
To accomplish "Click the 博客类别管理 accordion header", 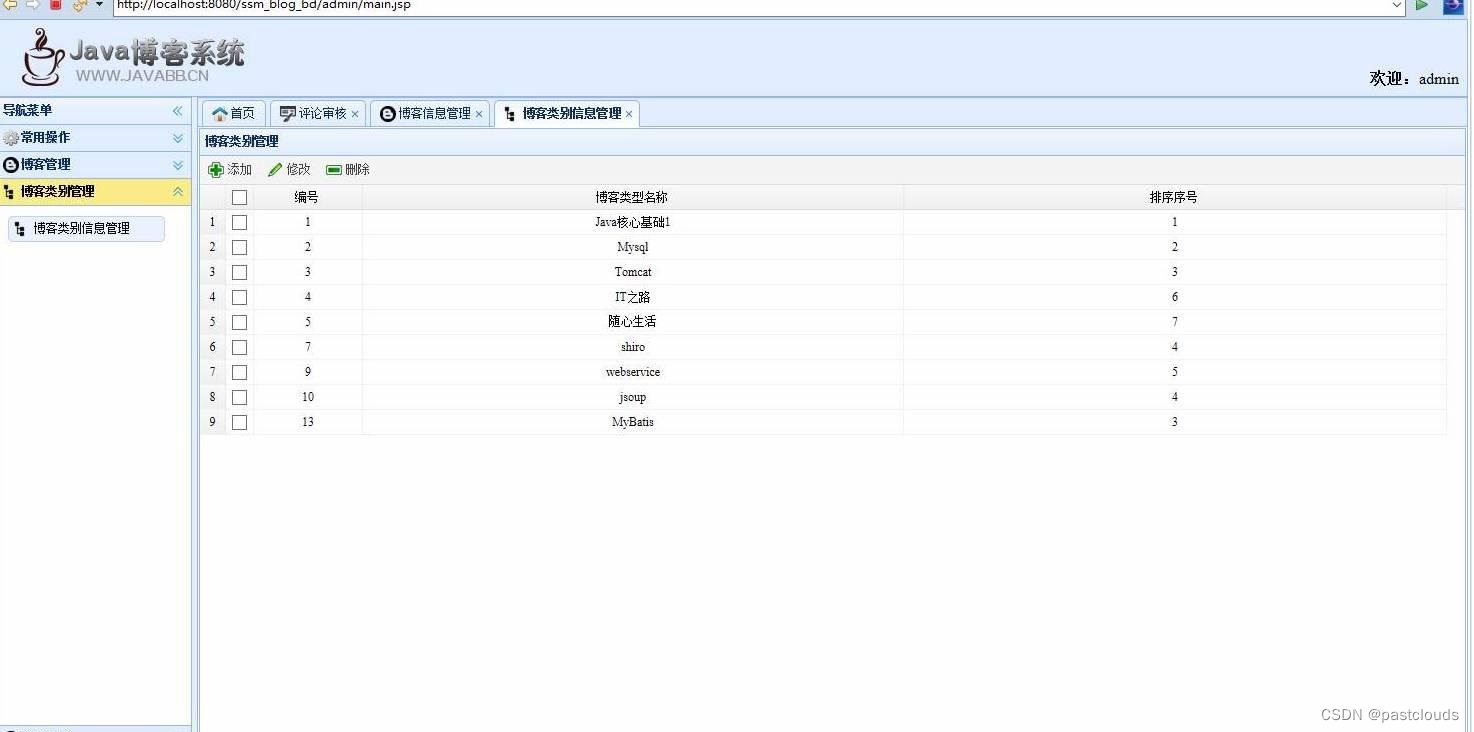I will (95, 192).
